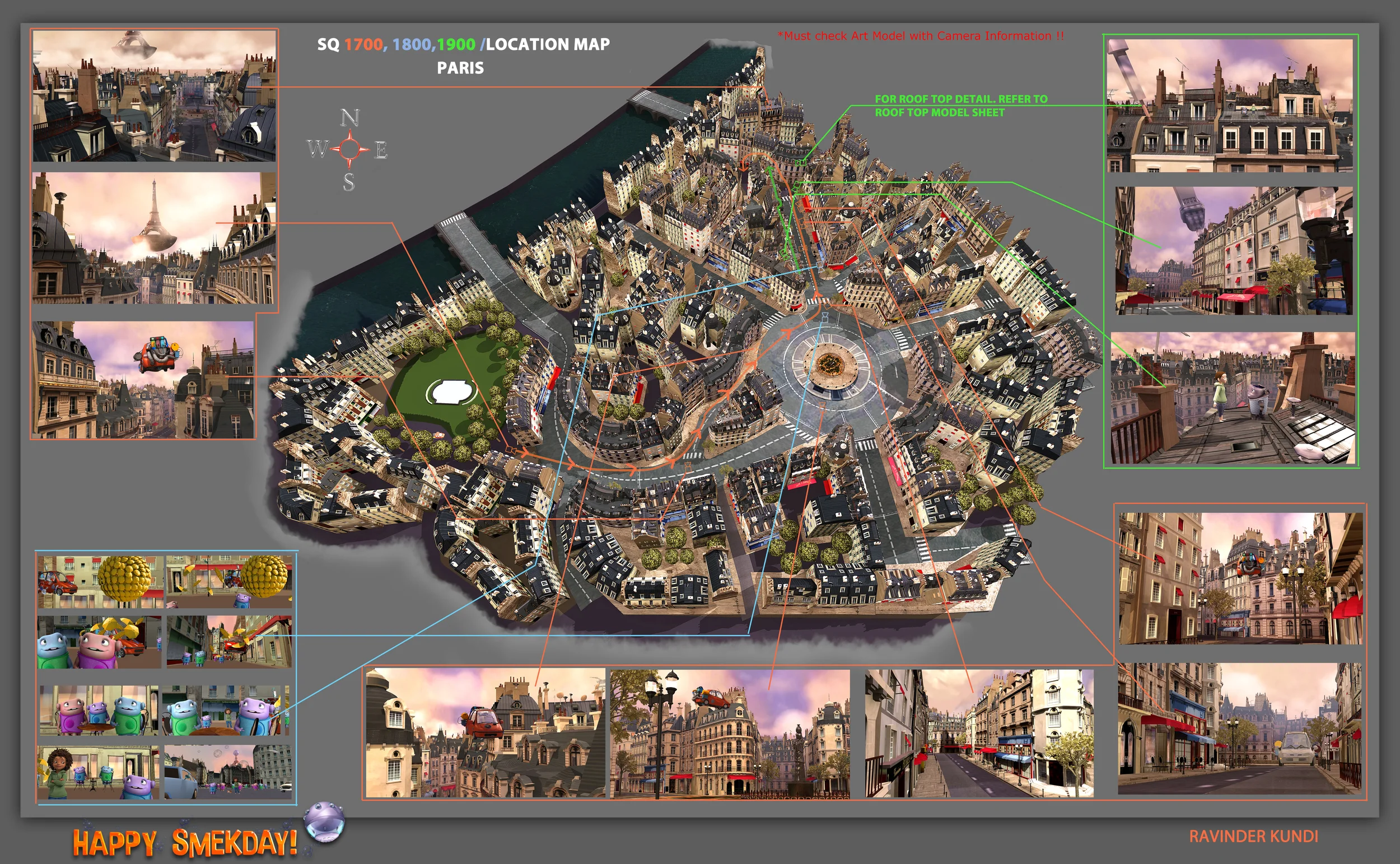Click the white fountain in the green park

[451, 392]
